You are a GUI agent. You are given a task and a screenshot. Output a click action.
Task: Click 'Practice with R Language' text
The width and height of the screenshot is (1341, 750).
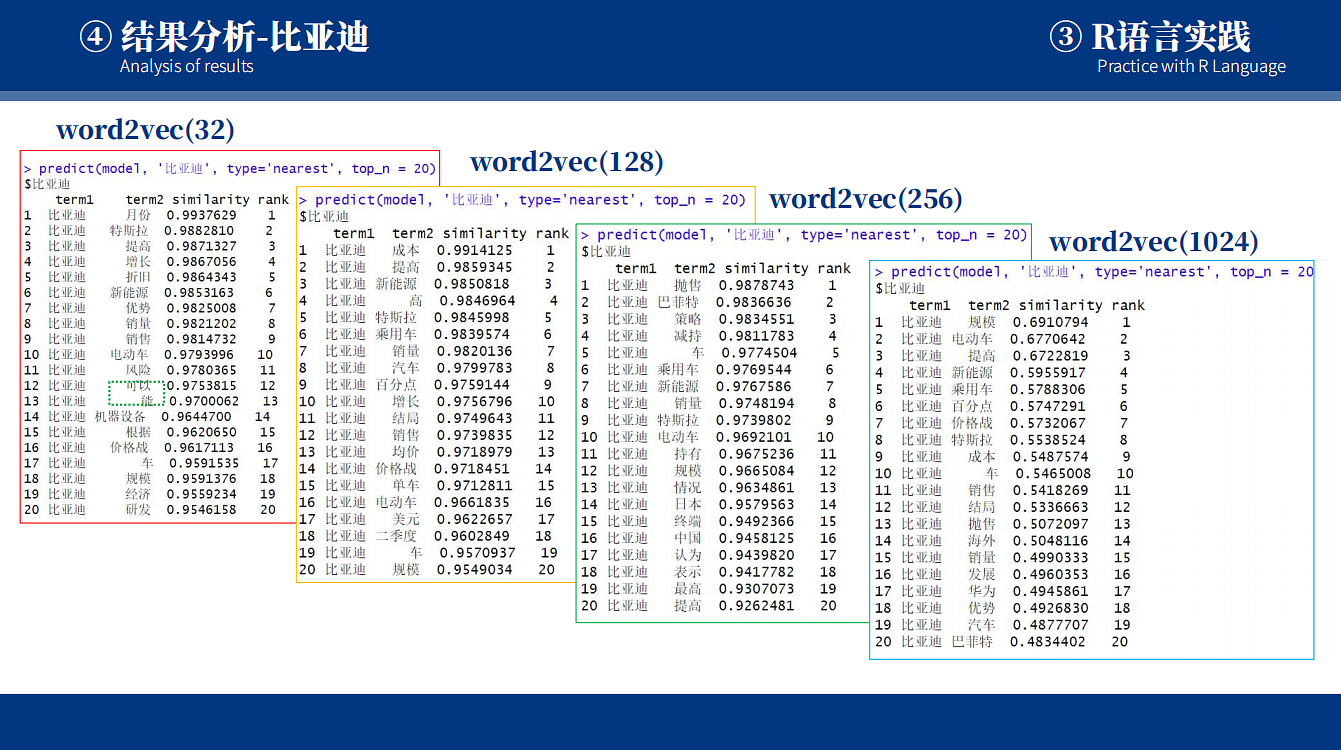(1191, 67)
